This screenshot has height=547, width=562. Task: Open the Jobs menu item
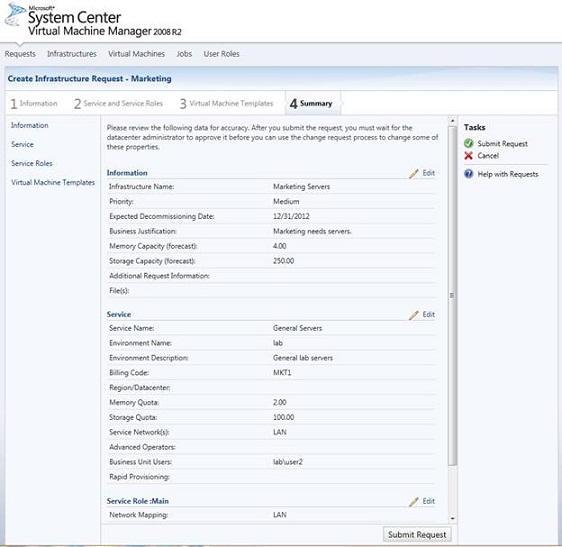pyautogui.click(x=184, y=54)
